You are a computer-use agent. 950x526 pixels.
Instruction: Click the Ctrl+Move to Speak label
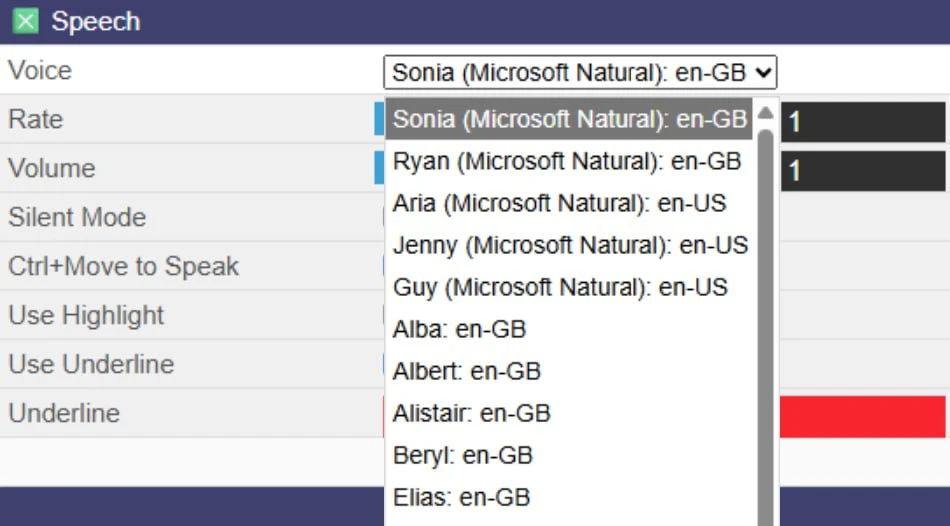[124, 266]
